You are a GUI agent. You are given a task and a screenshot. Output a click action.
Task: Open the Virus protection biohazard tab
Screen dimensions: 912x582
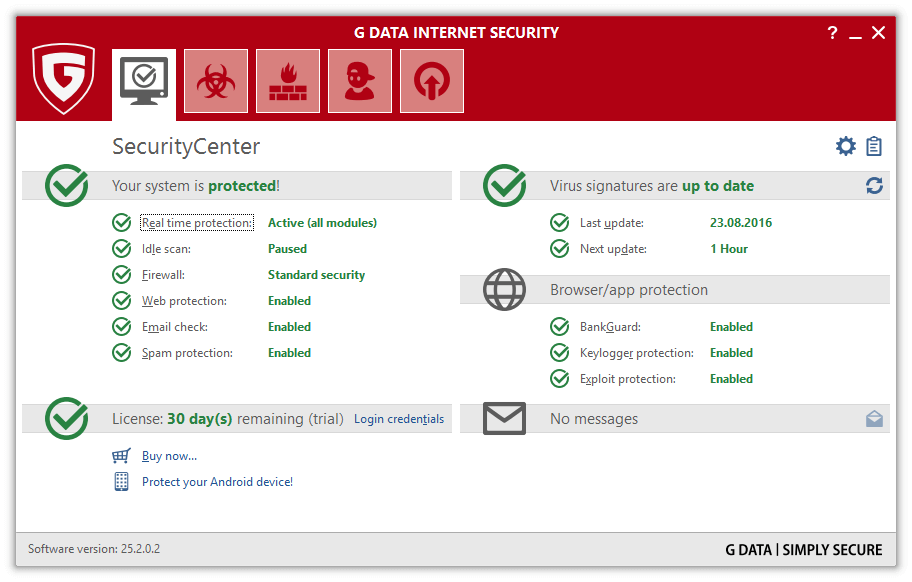(216, 81)
